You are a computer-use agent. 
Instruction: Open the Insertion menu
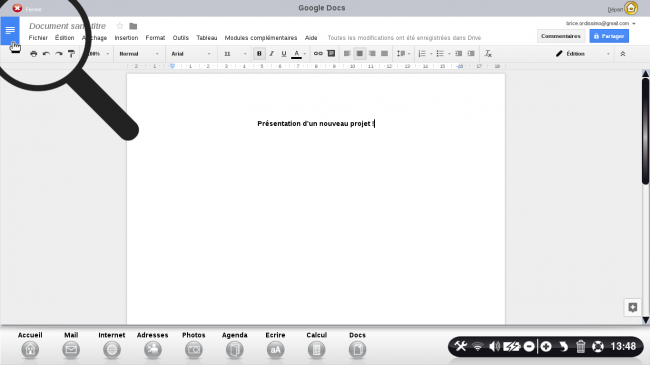(126, 38)
